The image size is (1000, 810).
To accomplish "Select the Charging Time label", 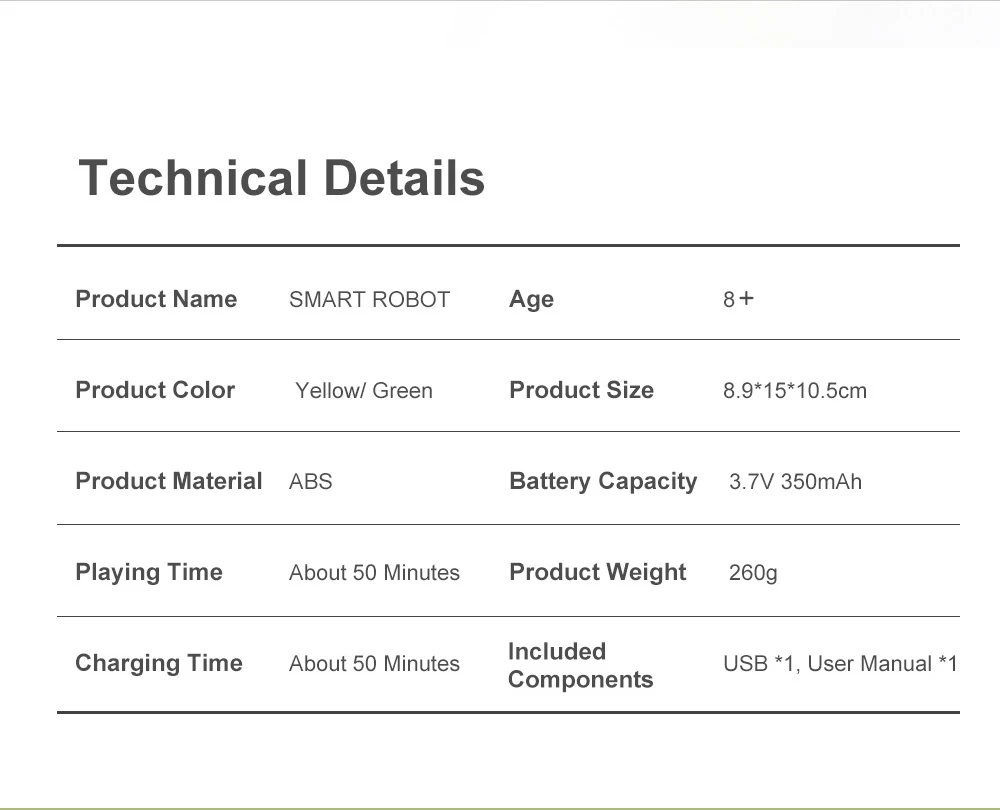I will (159, 664).
